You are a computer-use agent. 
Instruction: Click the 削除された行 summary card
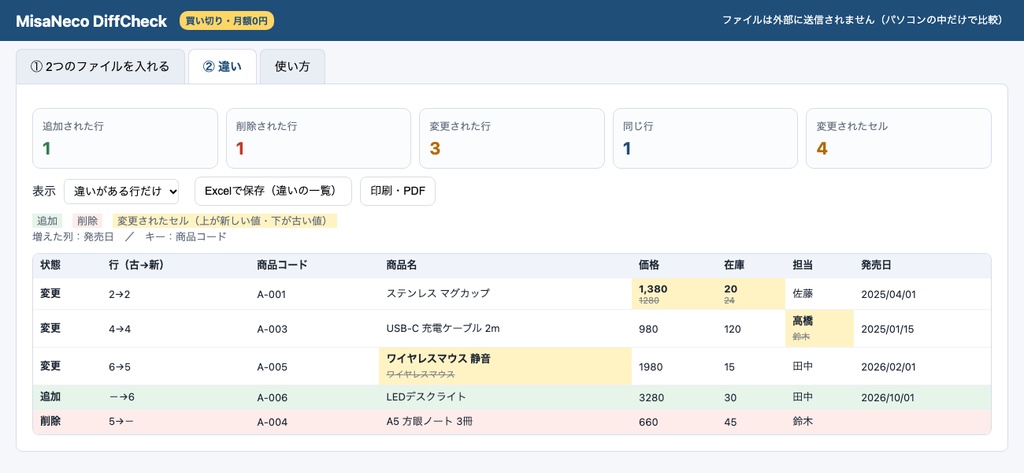[x=319, y=139]
